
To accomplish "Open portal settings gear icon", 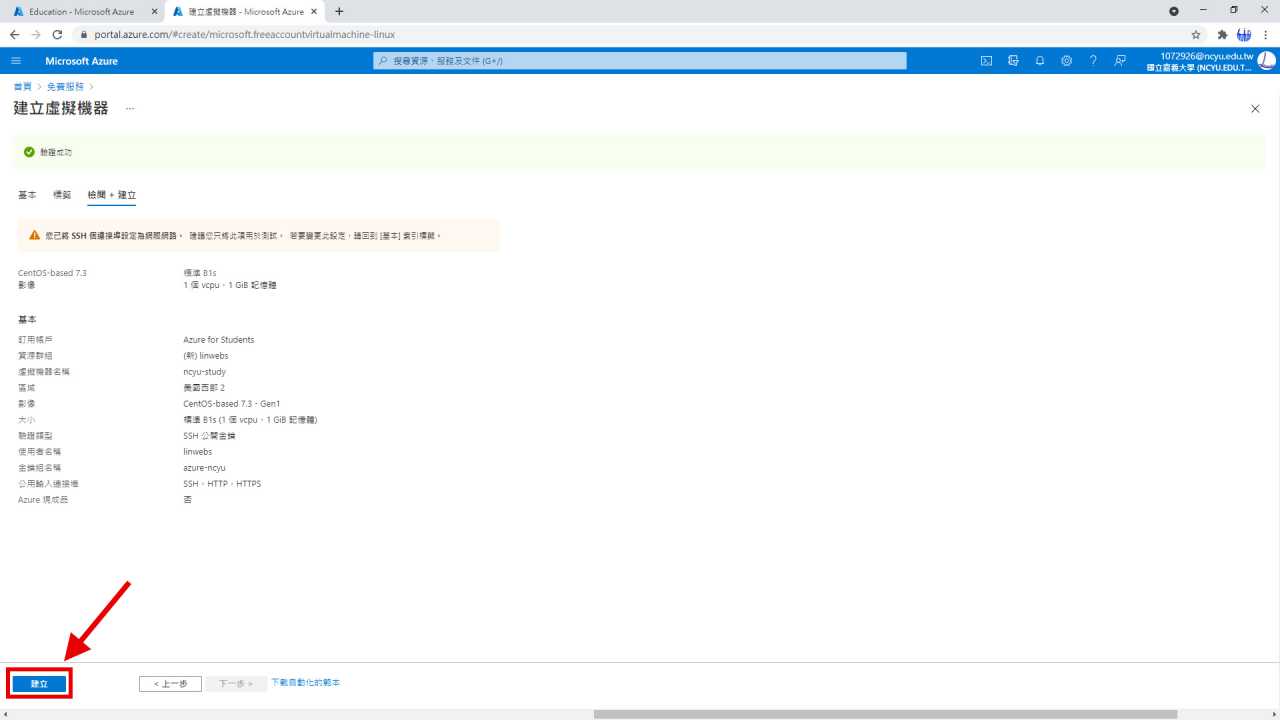I will pyautogui.click(x=1066, y=61).
